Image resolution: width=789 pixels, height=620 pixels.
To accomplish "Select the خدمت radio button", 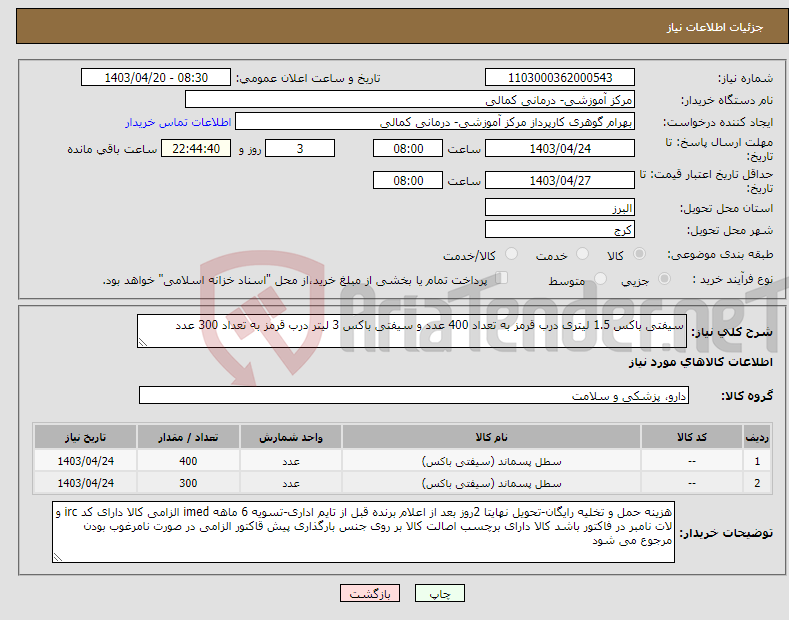I will (x=582, y=254).
